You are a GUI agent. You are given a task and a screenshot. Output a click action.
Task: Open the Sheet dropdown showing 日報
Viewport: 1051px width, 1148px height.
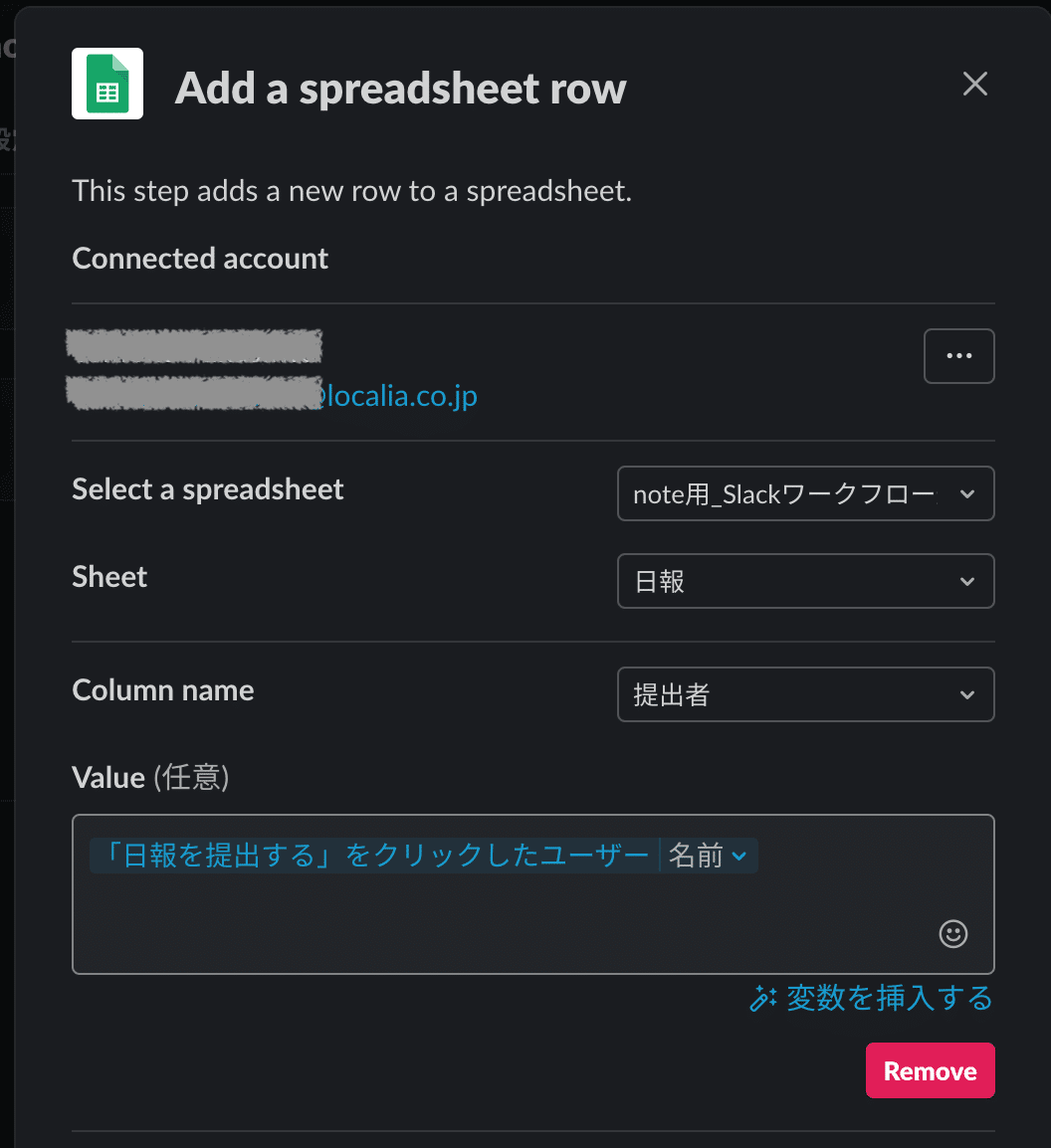[x=805, y=581]
